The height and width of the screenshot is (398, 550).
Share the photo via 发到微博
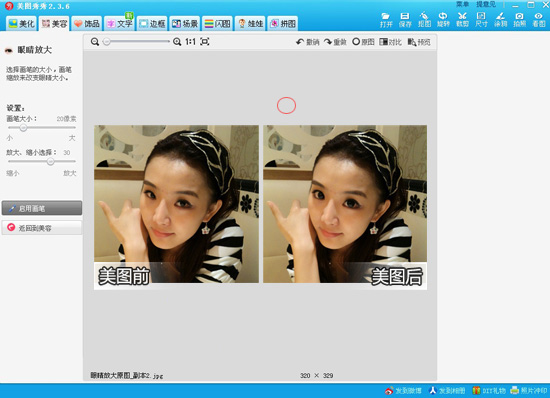403,391
